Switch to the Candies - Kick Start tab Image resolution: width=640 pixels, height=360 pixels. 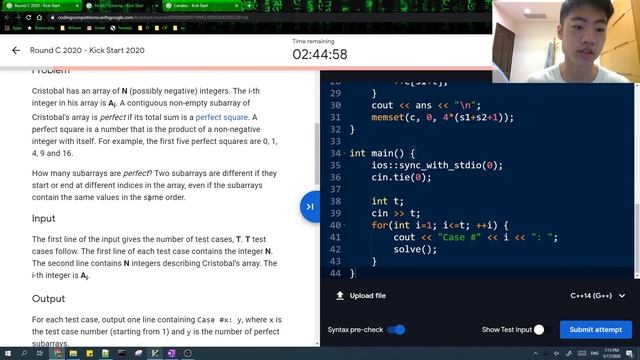[202, 6]
